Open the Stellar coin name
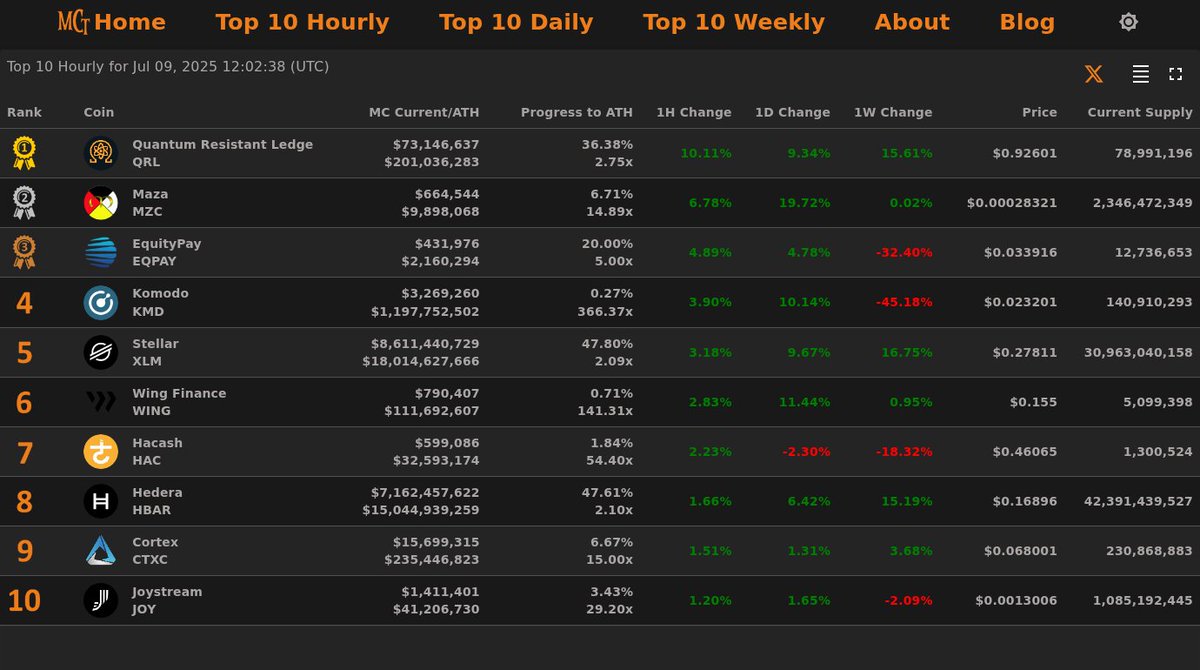 [x=155, y=343]
